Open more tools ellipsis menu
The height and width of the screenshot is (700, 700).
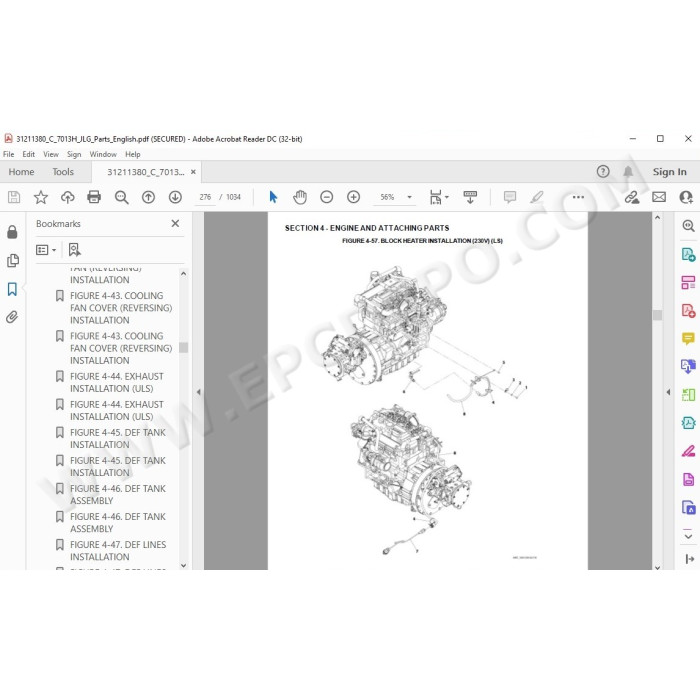point(578,197)
